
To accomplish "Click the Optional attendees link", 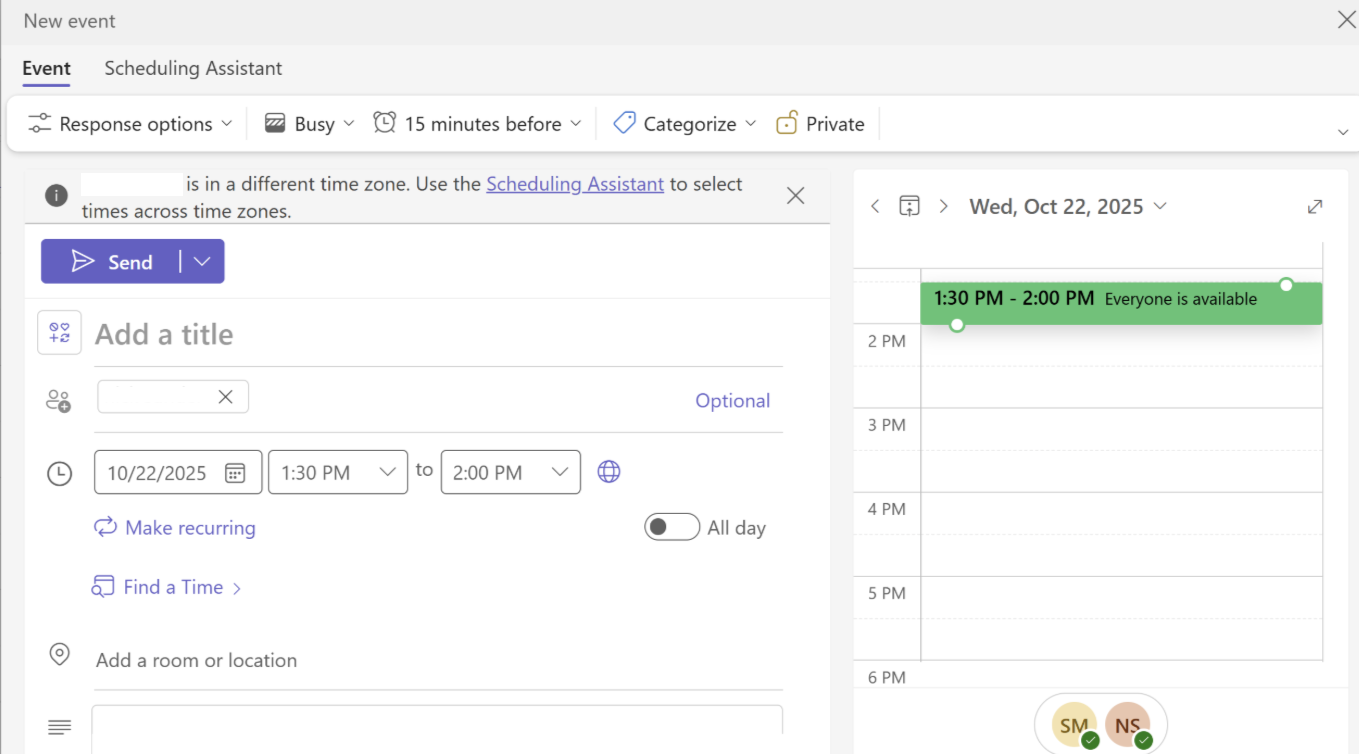I will point(733,401).
